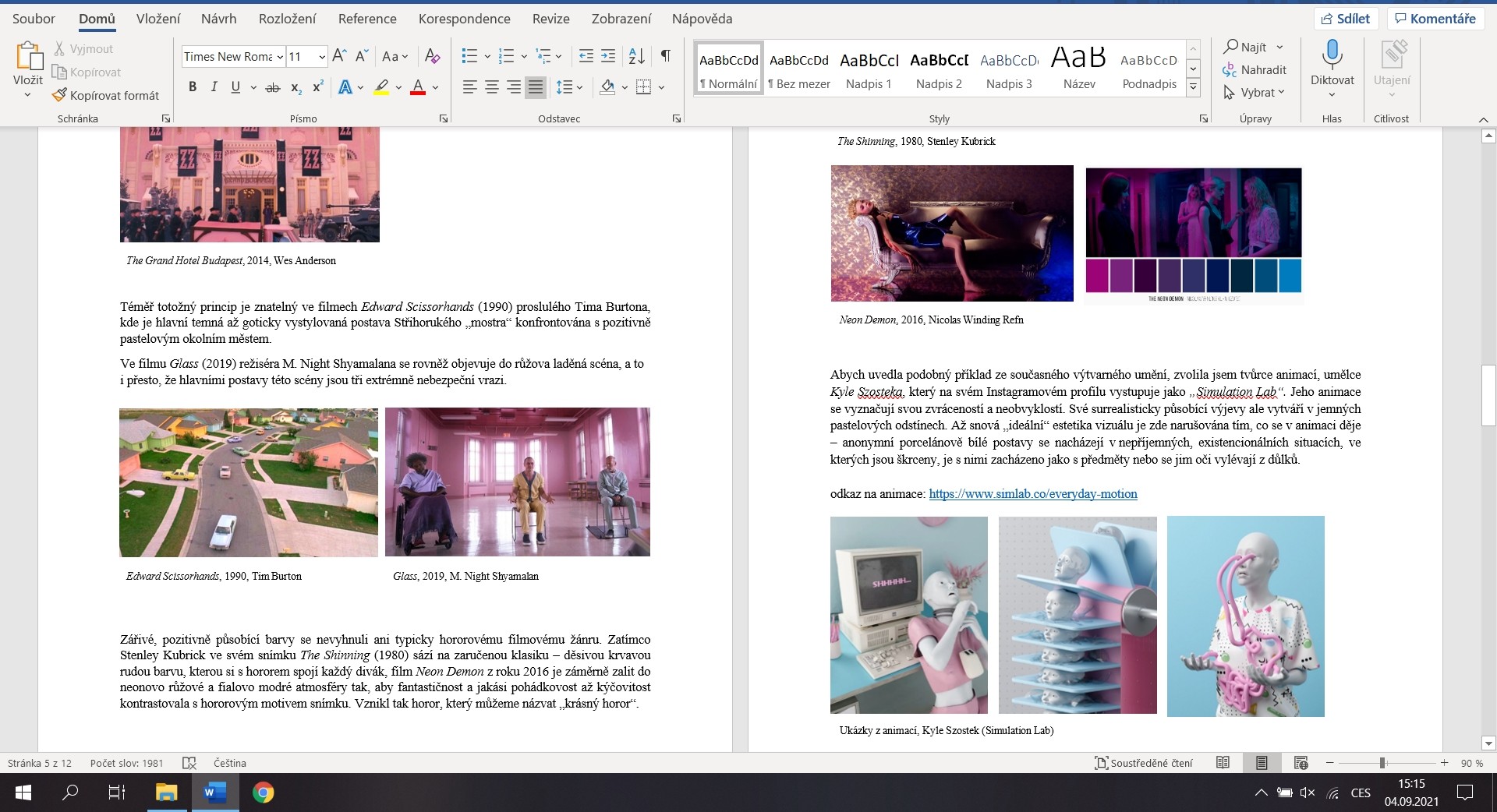
Task: Open the borders dropdown arrow
Action: [661, 87]
